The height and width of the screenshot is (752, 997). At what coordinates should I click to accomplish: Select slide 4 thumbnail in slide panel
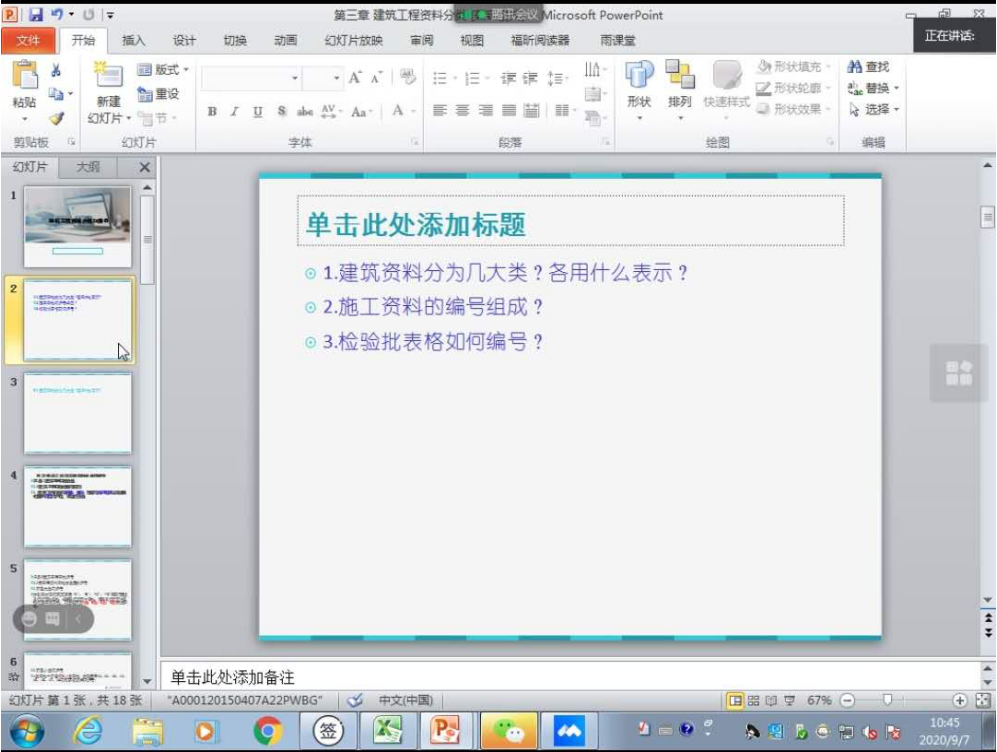point(77,506)
